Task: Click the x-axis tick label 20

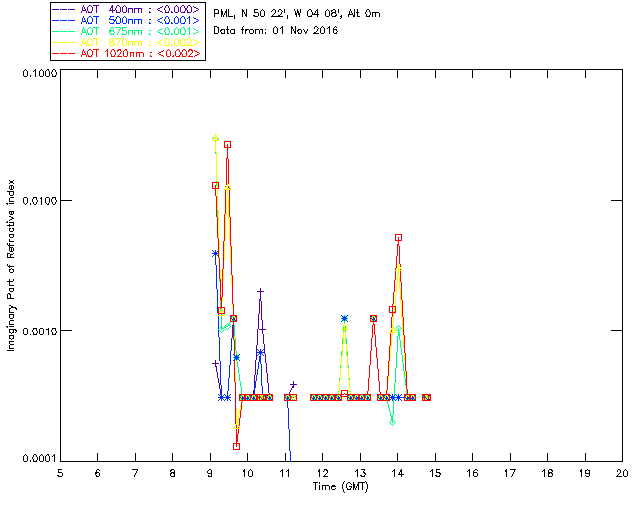Action: [x=622, y=473]
